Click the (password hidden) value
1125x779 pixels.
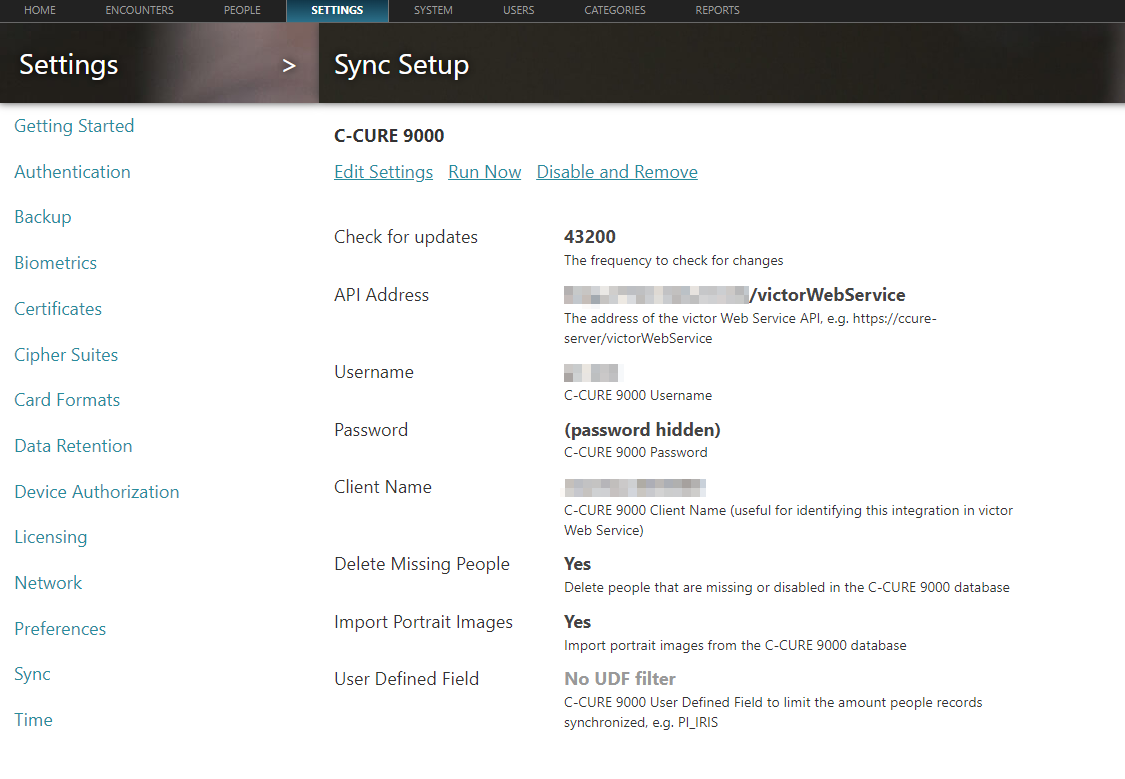point(642,430)
